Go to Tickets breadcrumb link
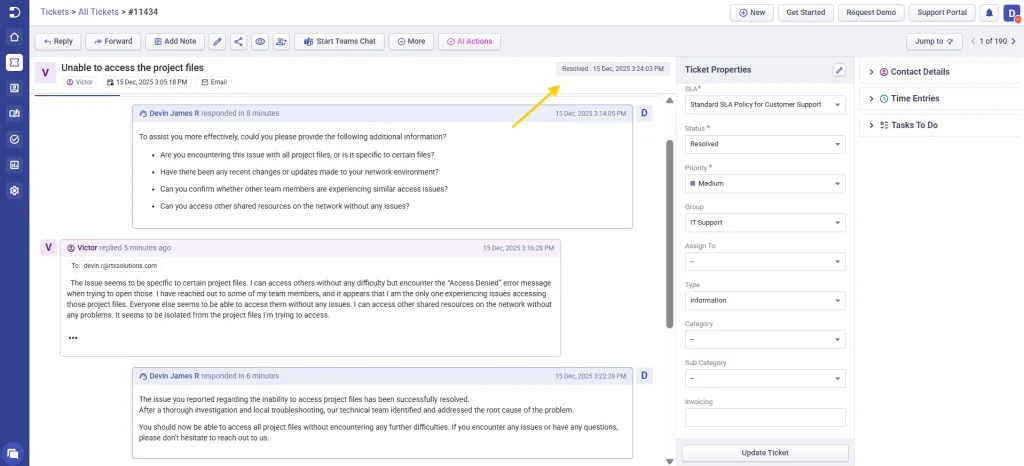Image resolution: width=1024 pixels, height=466 pixels. point(54,12)
